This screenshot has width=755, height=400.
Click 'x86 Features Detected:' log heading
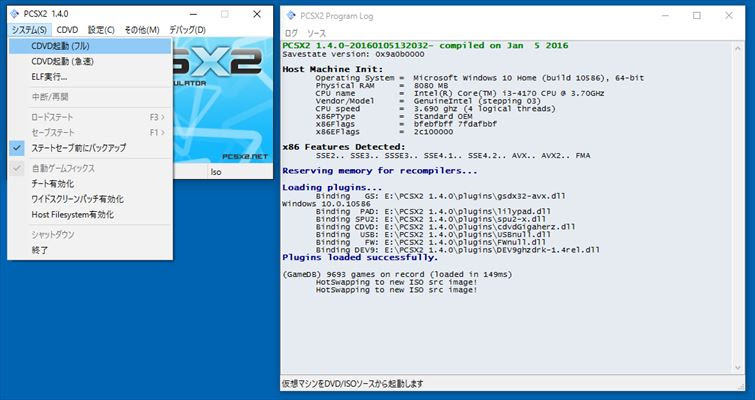tap(344, 147)
